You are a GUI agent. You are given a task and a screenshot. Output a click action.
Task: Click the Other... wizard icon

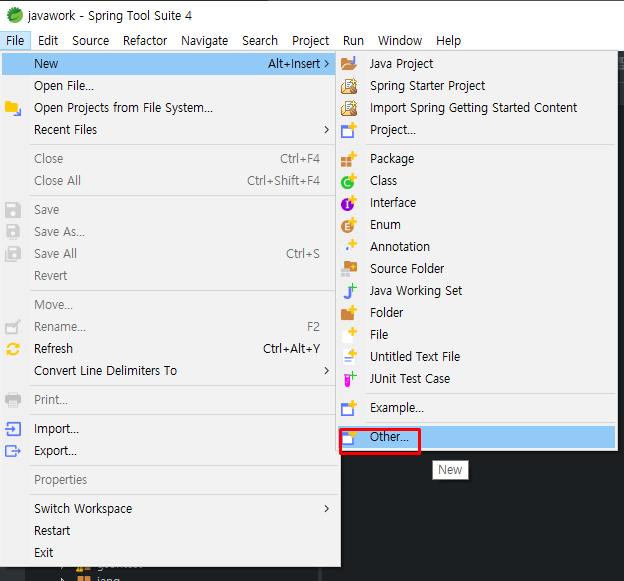(349, 437)
